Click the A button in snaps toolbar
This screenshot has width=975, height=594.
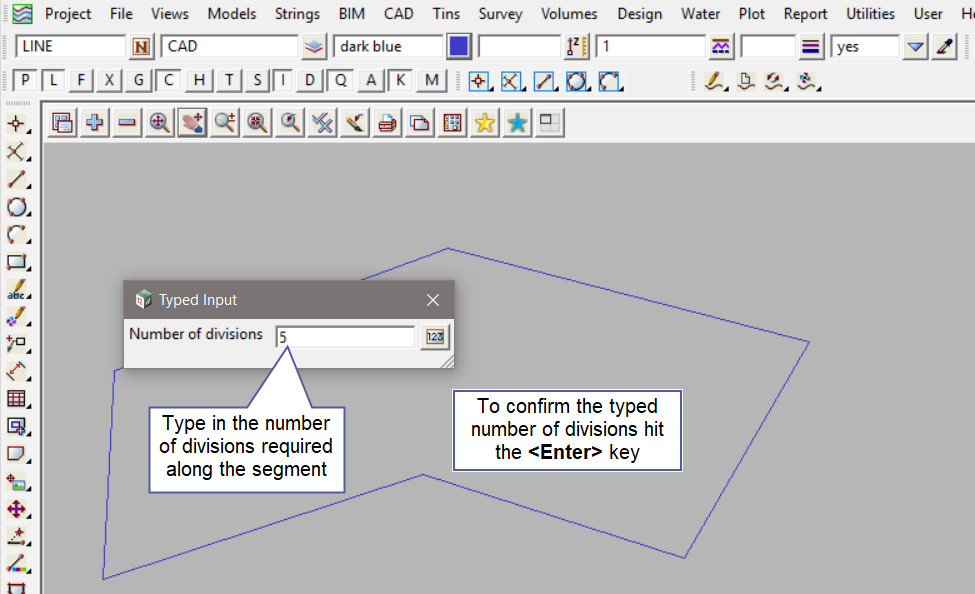(371, 80)
